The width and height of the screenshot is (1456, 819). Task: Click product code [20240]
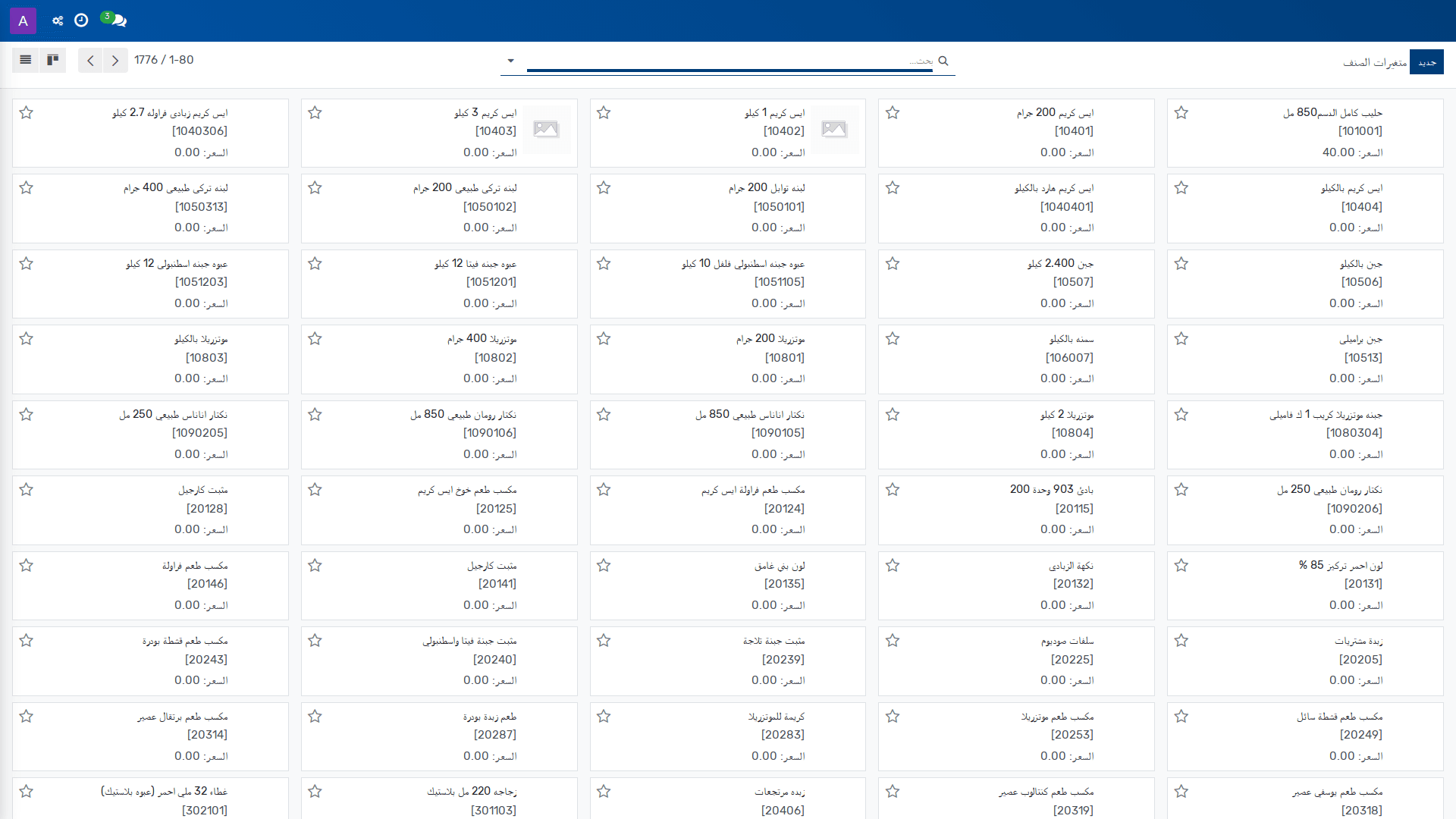(494, 660)
